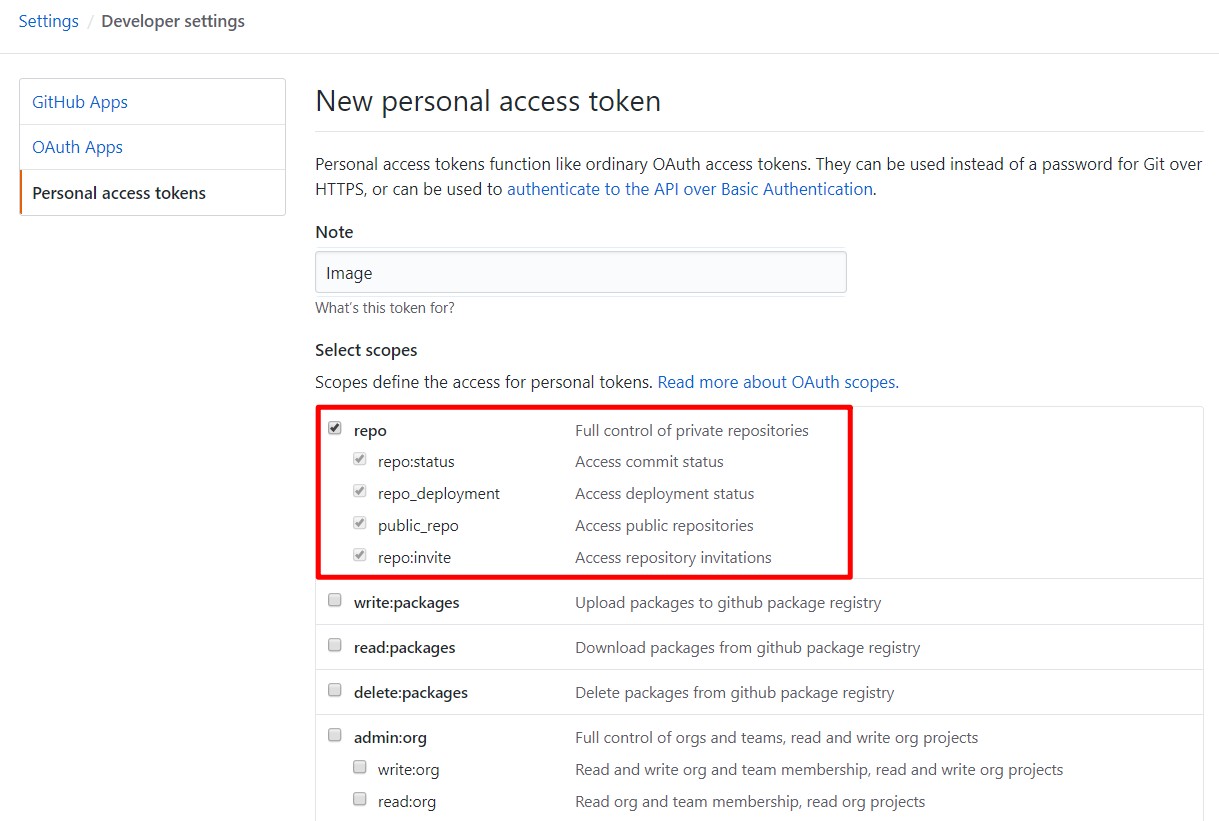Open the Settings breadcrumb link
This screenshot has height=821, width=1219.
(x=48, y=20)
